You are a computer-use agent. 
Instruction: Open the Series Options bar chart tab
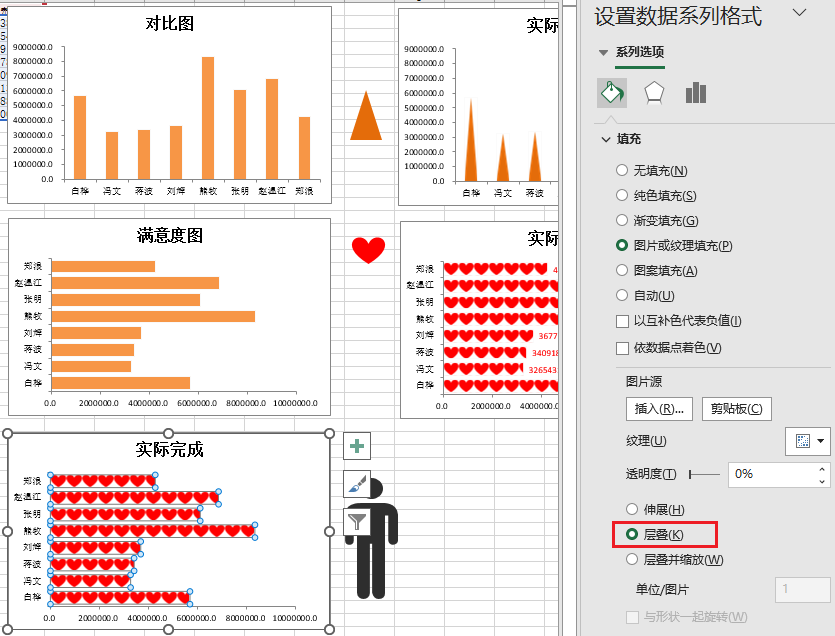[696, 93]
